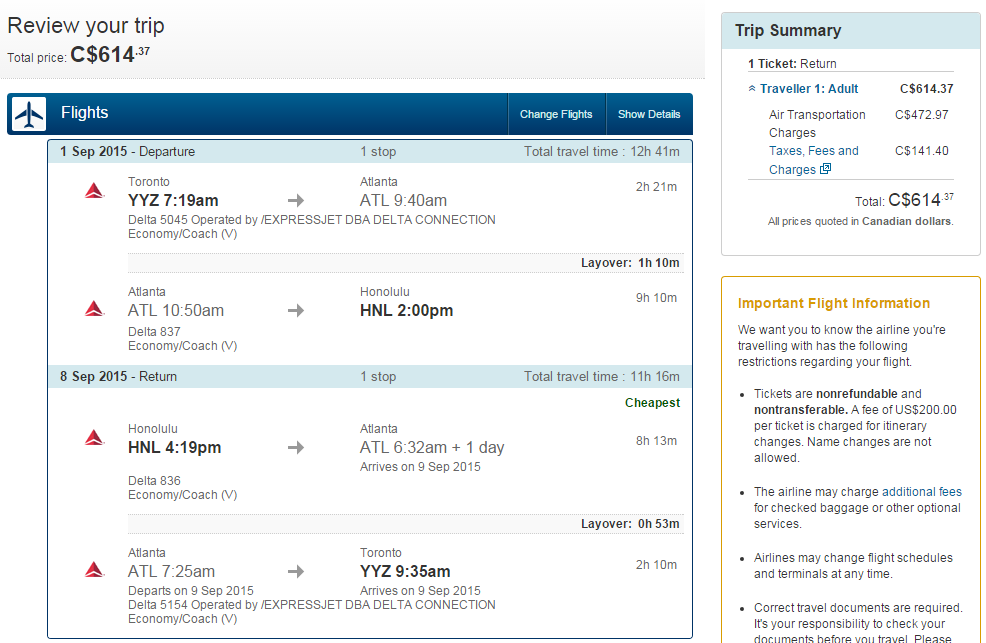Click Delta logo beside ATL 10:50am flight
The image size is (986, 643).
94,309
